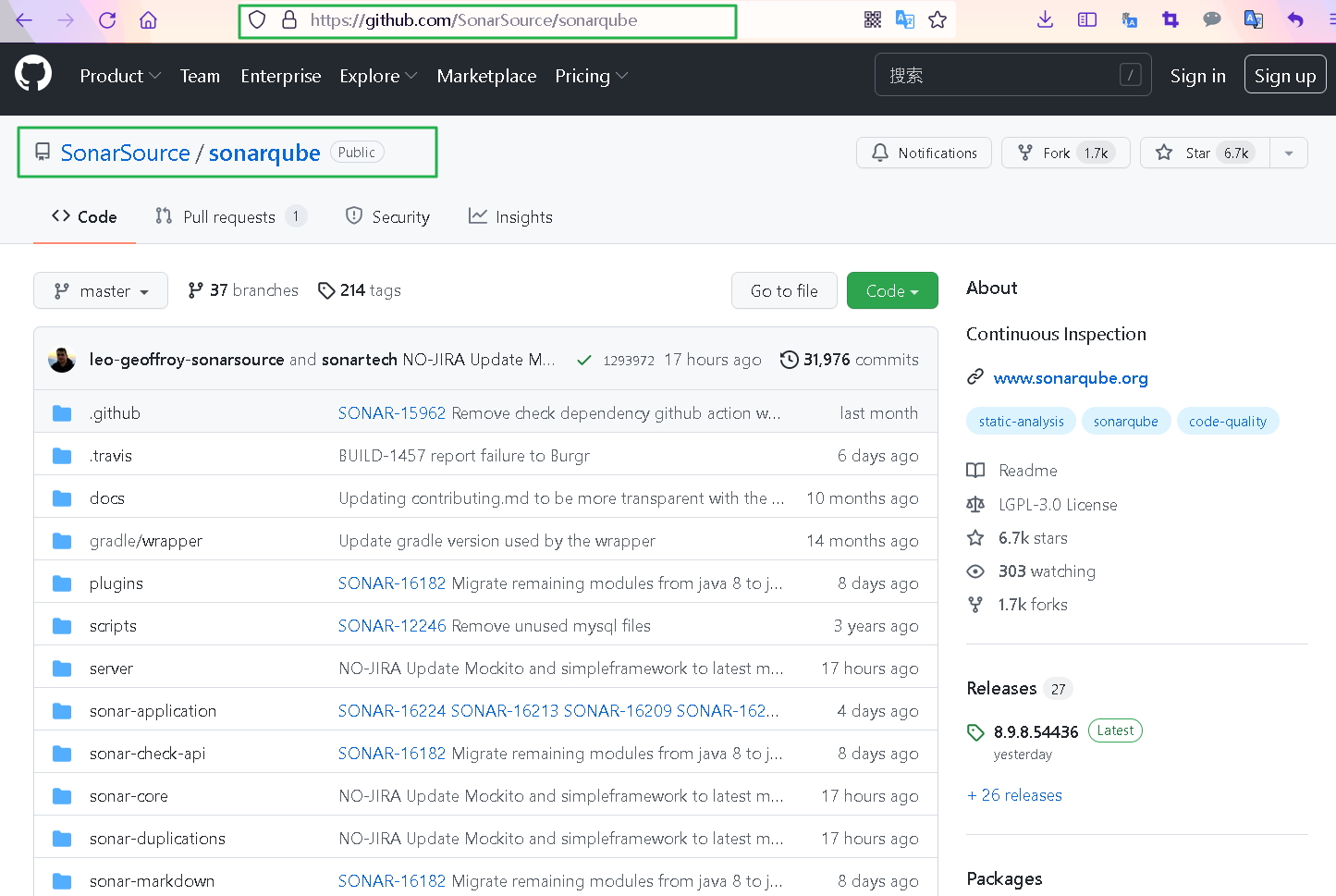
Task: Expand the Star button dropdown arrow
Action: 1289,153
